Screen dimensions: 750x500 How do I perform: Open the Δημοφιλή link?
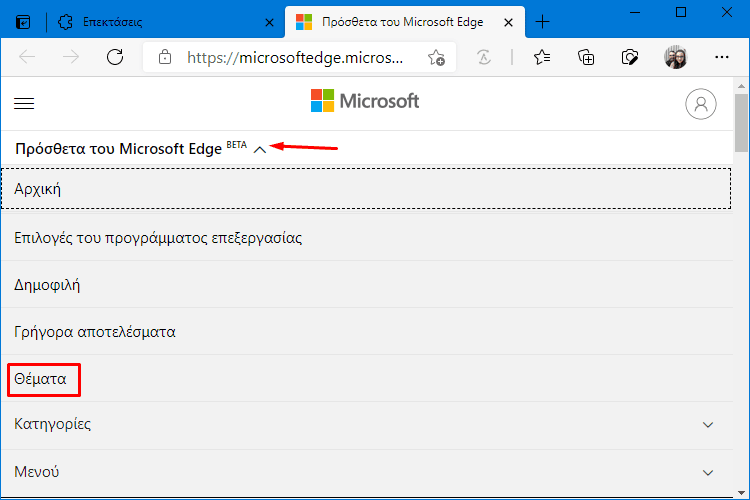pos(47,285)
